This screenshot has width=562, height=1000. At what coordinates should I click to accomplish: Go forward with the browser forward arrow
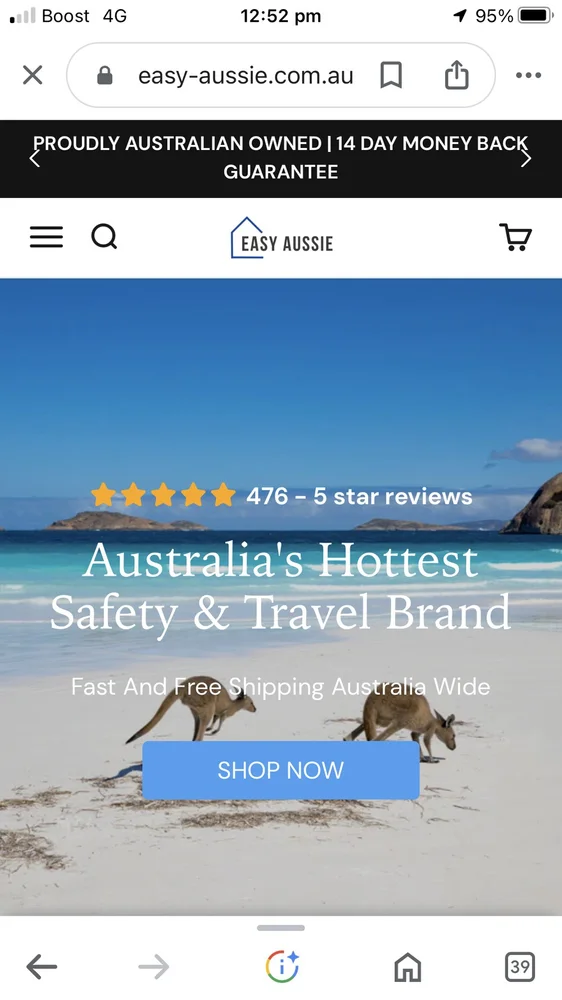coord(154,967)
